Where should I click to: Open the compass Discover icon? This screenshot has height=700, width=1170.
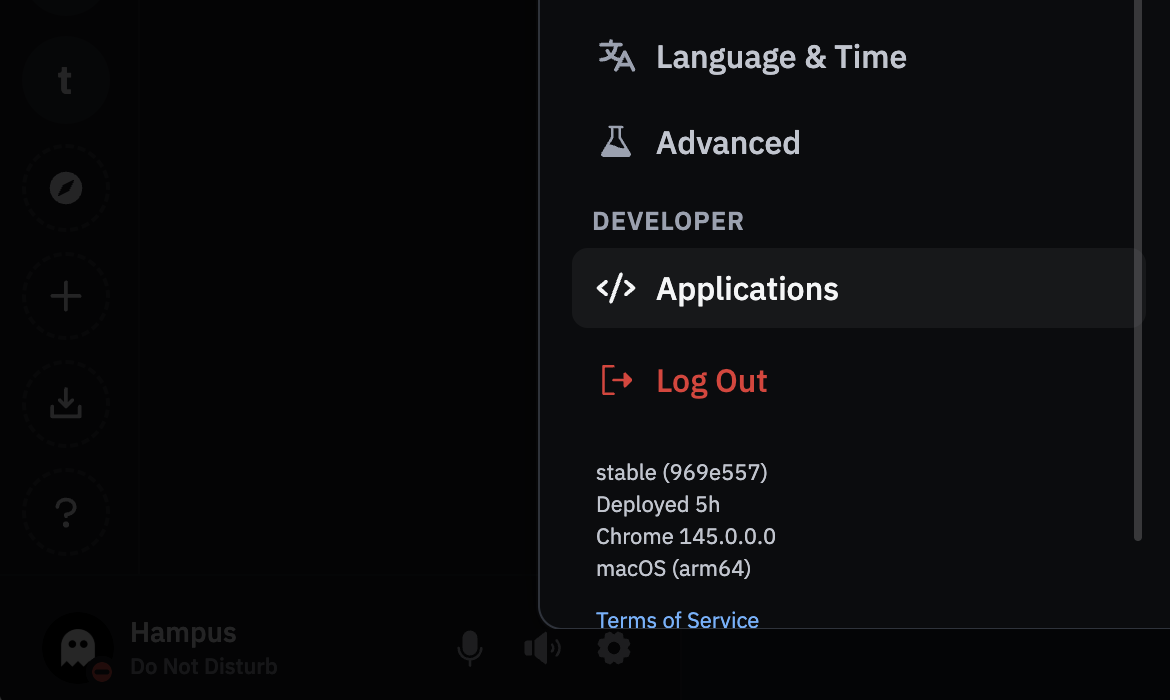[x=66, y=188]
